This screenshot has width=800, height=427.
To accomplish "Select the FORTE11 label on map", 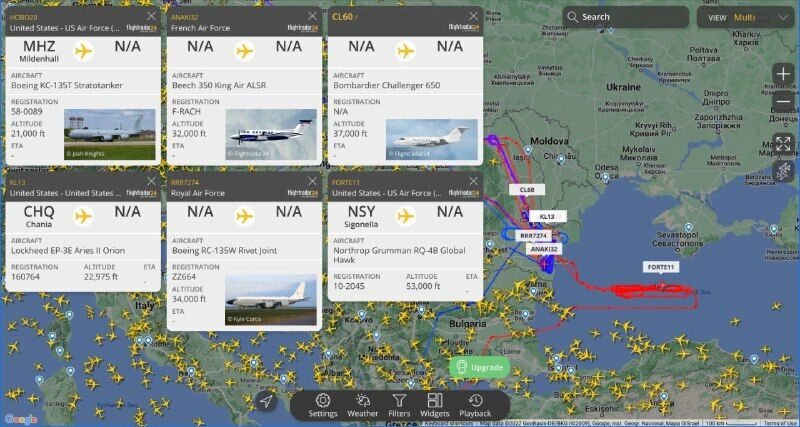I will (x=661, y=267).
